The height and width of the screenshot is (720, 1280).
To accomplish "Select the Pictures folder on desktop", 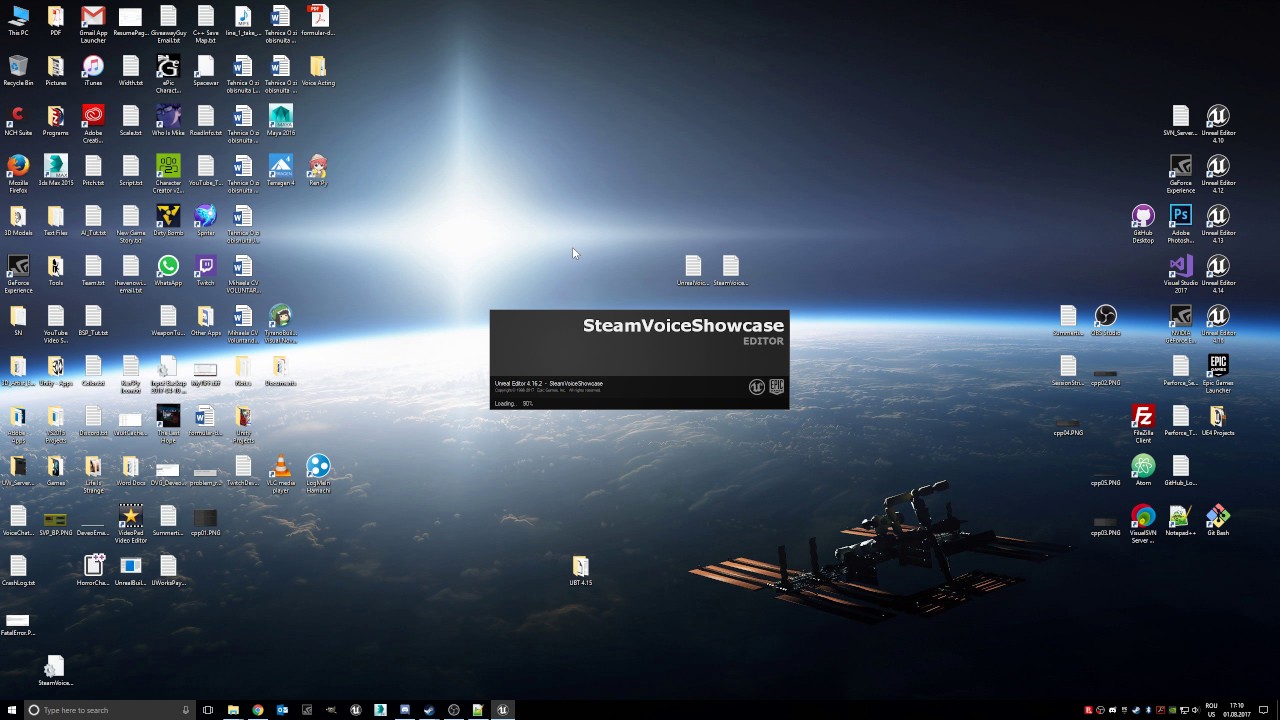I will point(56,71).
